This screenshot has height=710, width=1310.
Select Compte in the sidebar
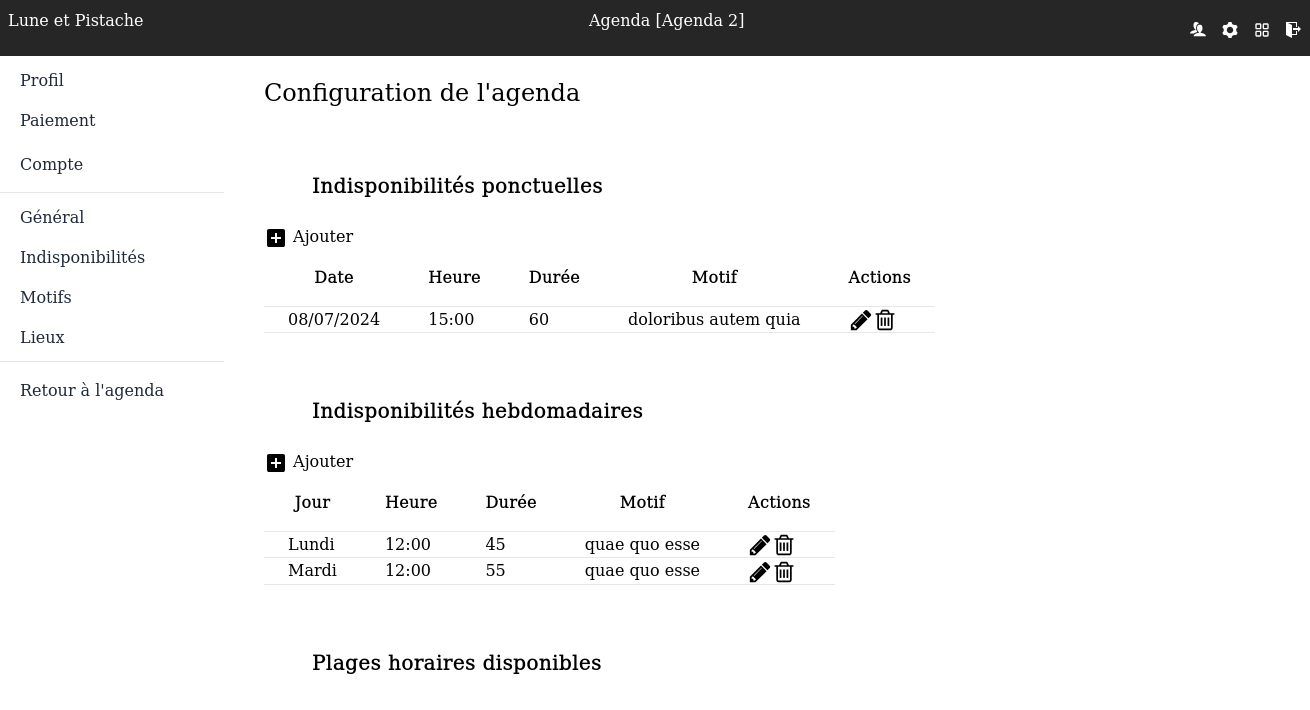(52, 164)
